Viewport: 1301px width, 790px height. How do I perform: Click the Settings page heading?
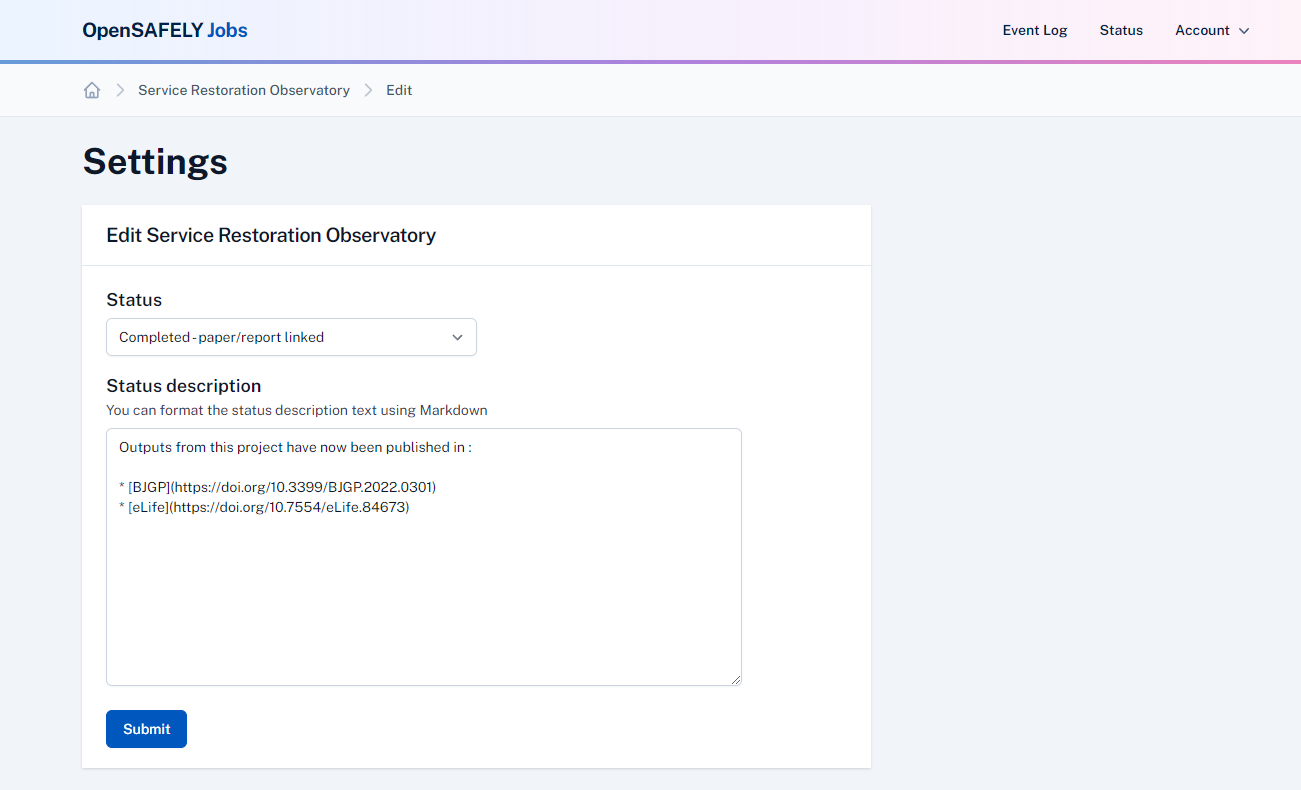click(155, 161)
